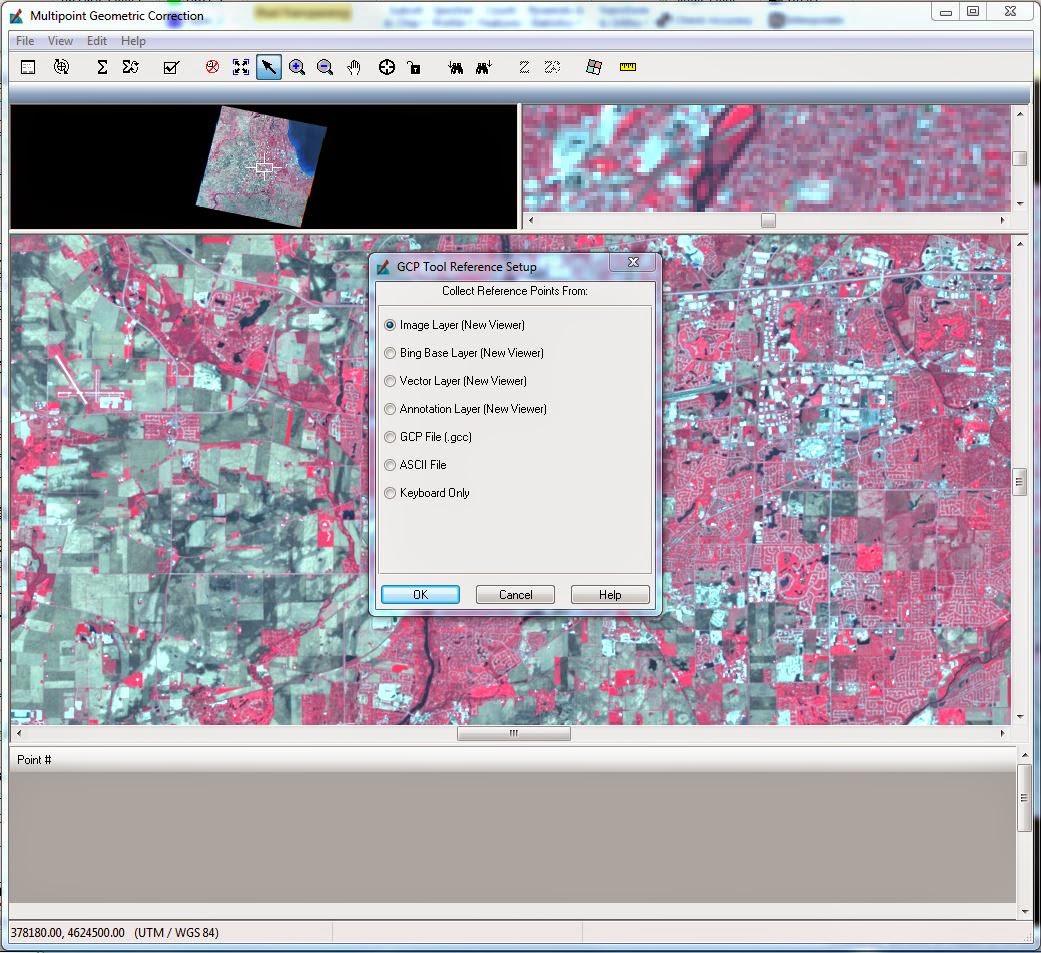The width and height of the screenshot is (1041, 953).
Task: Click the main viewer scroll left arrow
Action: click(19, 734)
